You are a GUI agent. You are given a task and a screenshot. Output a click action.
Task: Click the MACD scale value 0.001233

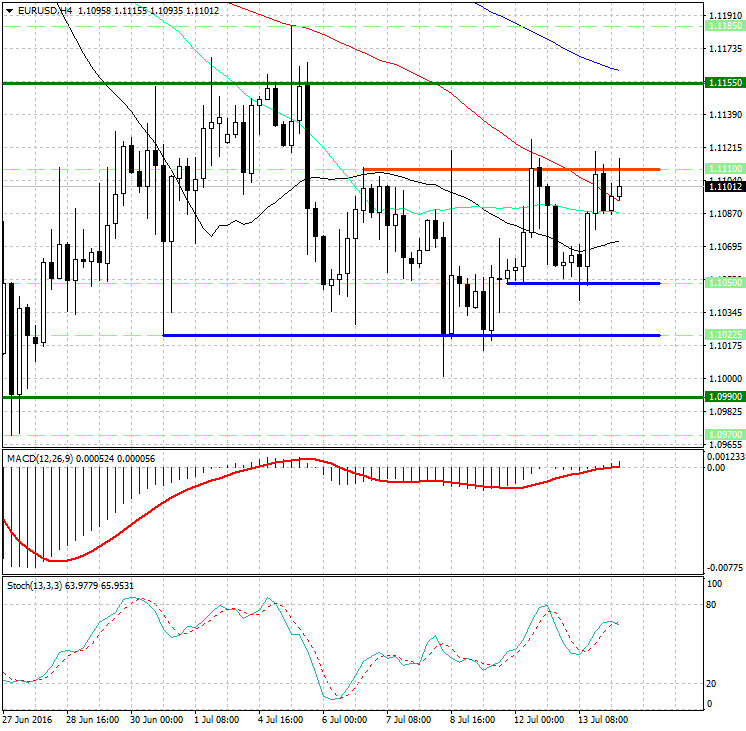[x=725, y=457]
